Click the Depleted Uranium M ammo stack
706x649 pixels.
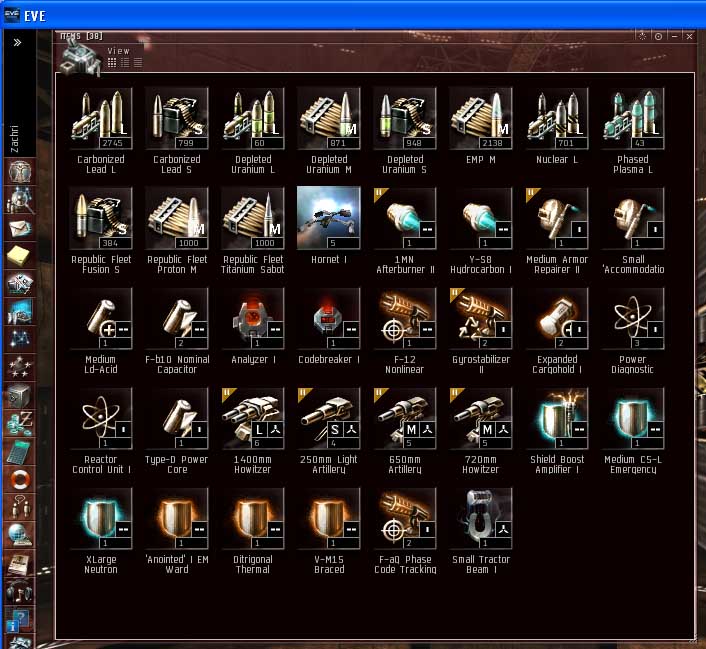(329, 118)
